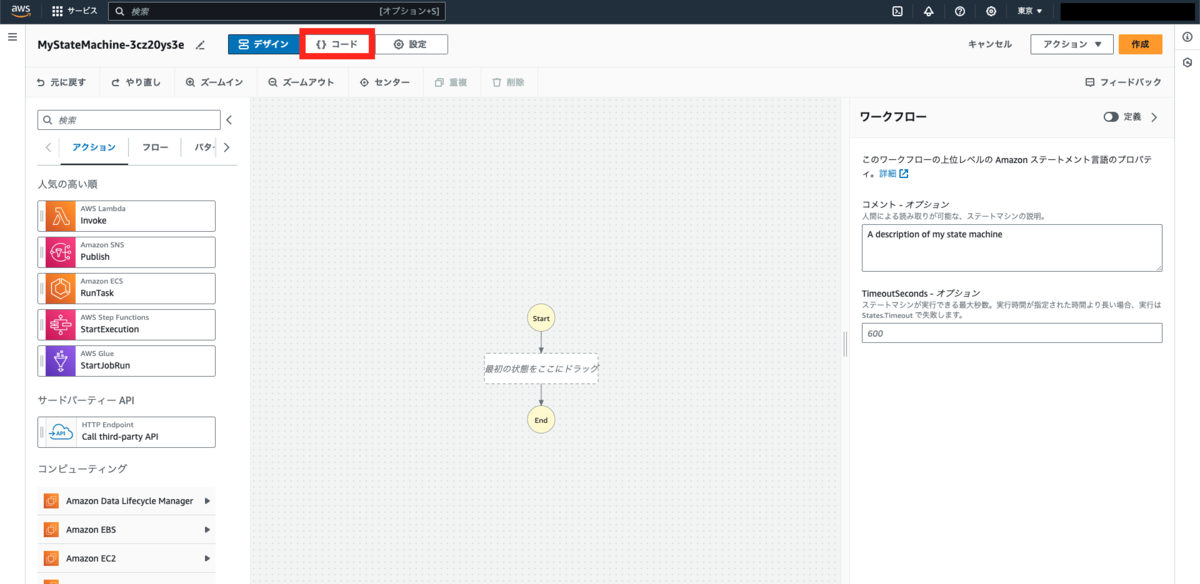
Task: Switch to コード mode
Action: pyautogui.click(x=338, y=44)
